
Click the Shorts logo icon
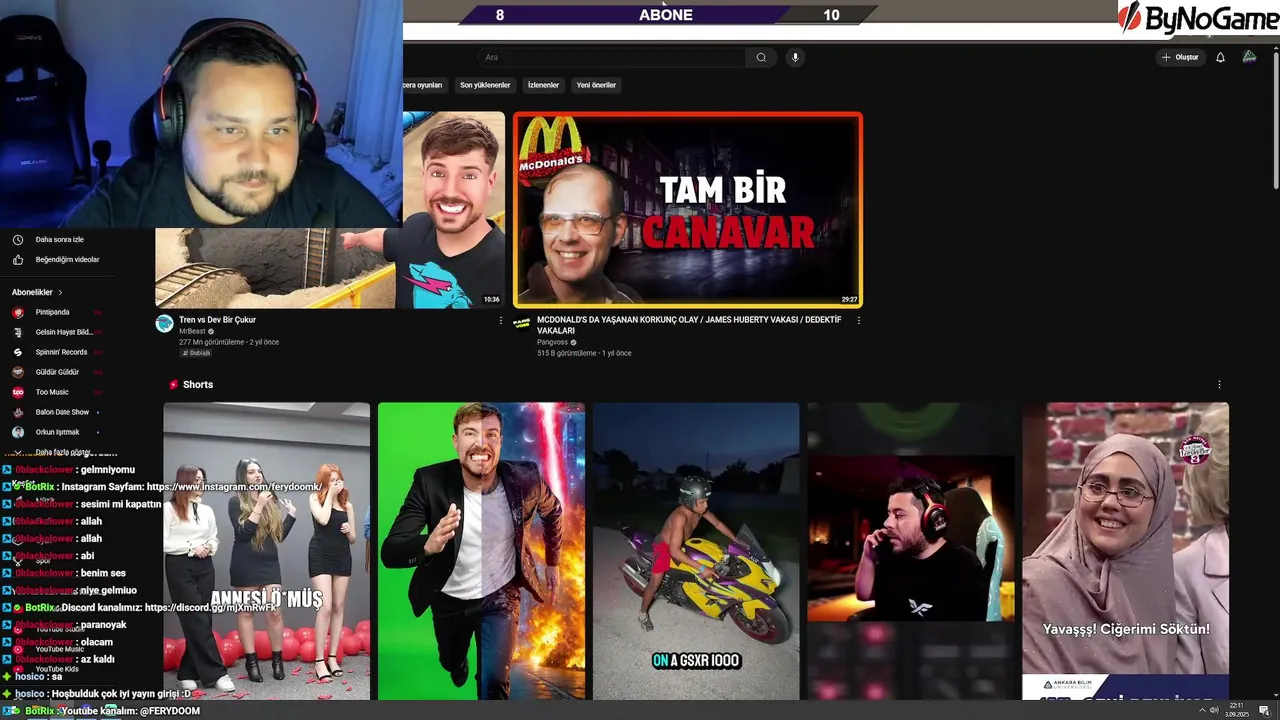[x=174, y=384]
